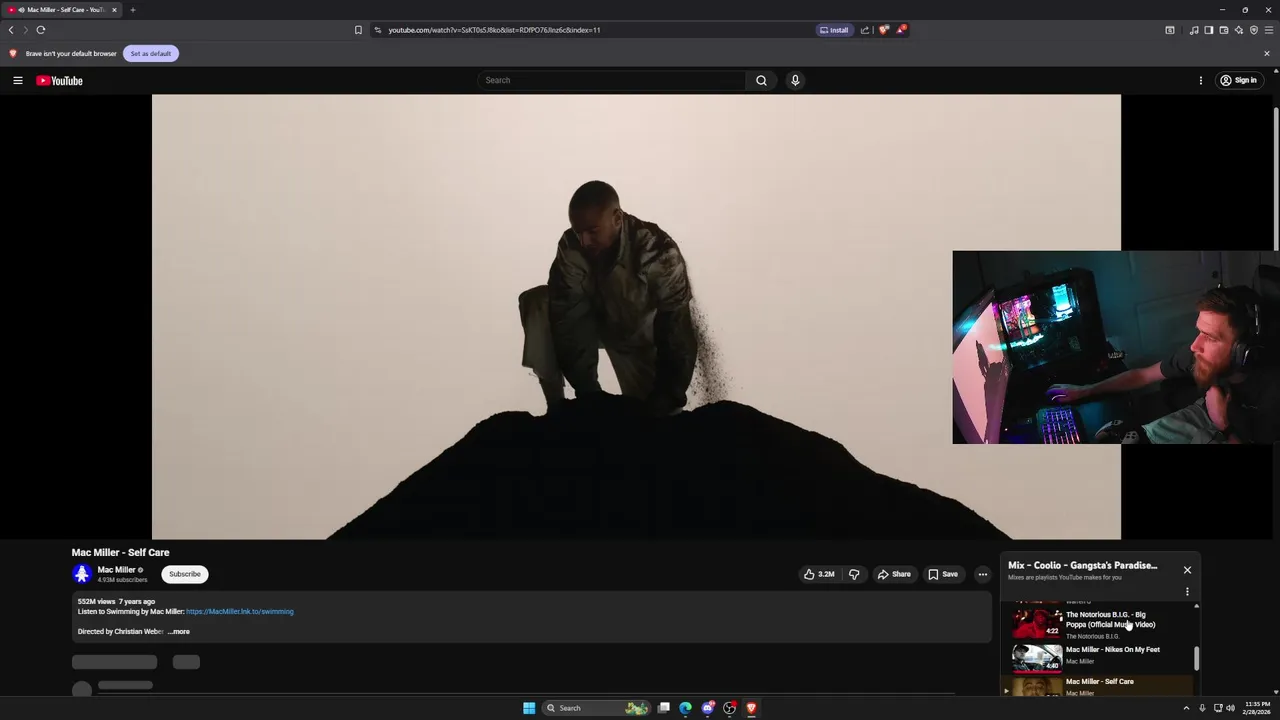Share the Mac Miller Self Care video

(894, 574)
